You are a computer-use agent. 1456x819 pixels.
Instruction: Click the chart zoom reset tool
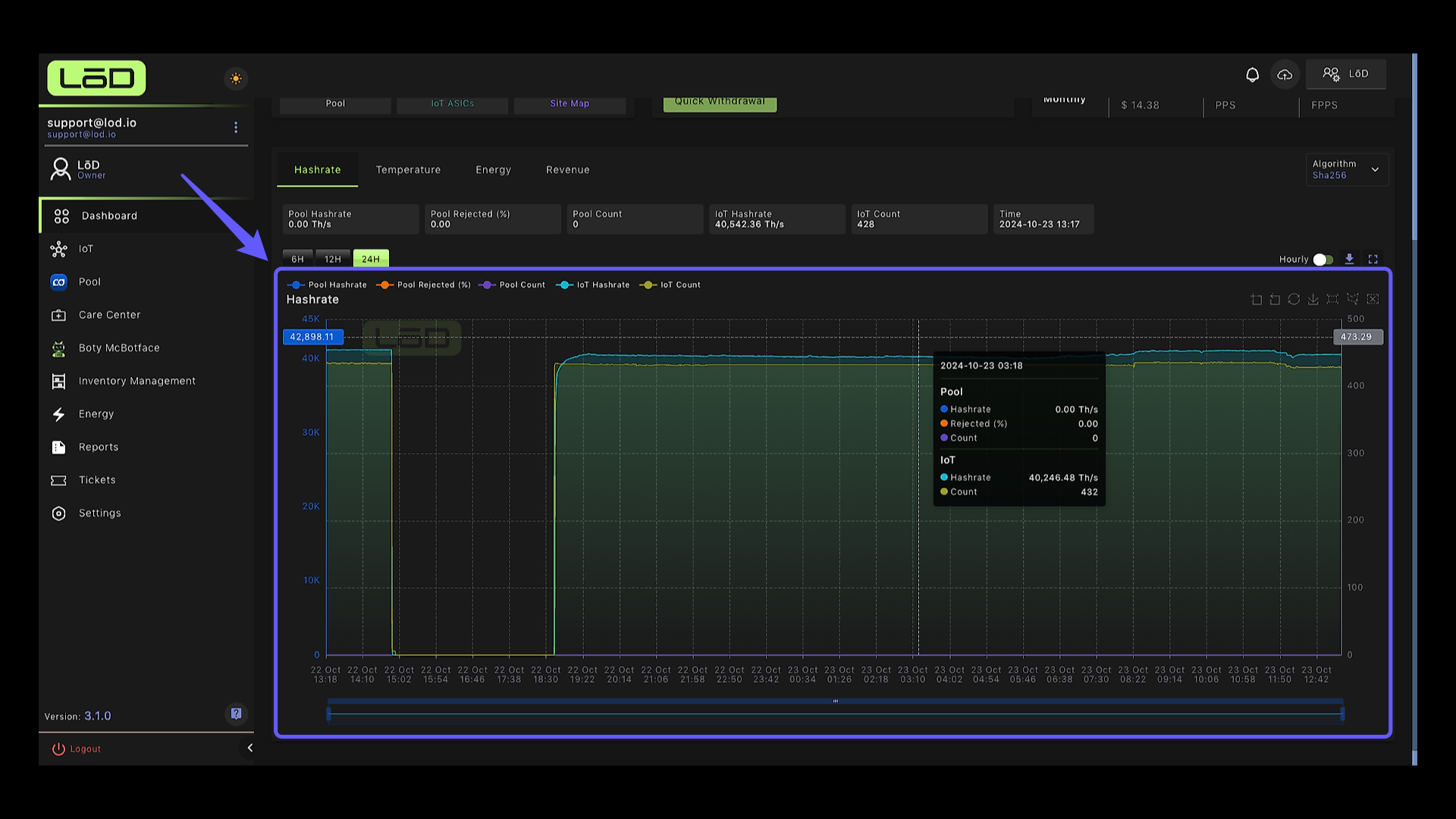(x=1275, y=300)
